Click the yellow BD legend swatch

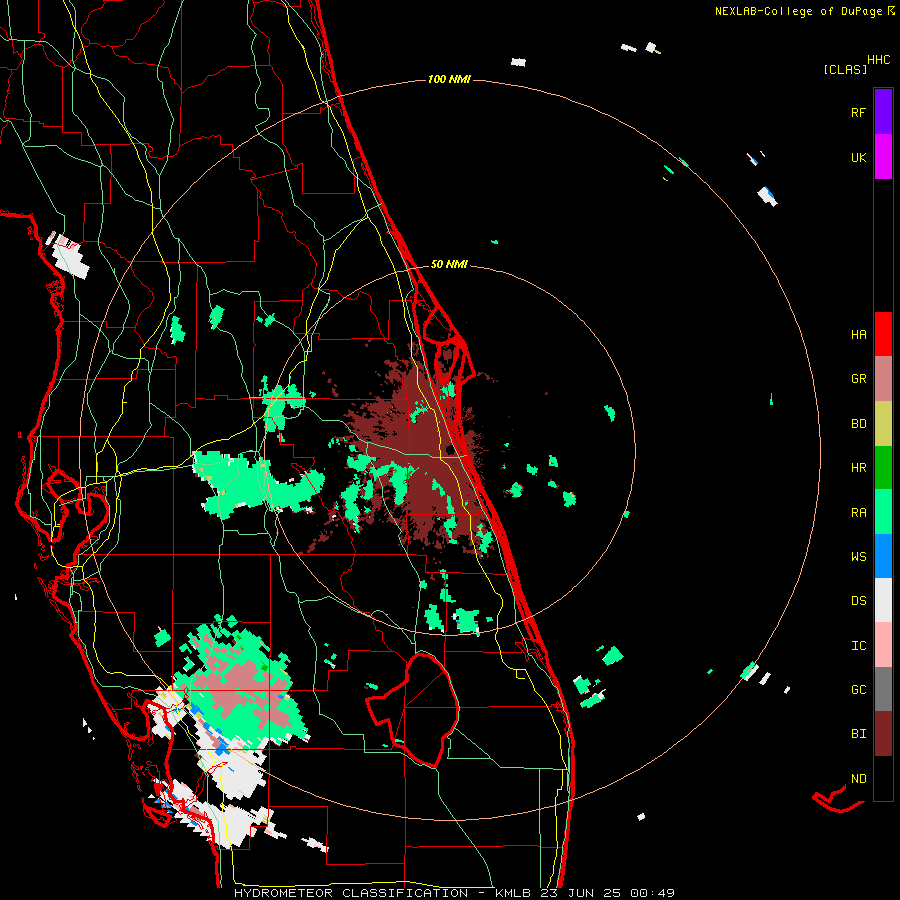tap(883, 424)
